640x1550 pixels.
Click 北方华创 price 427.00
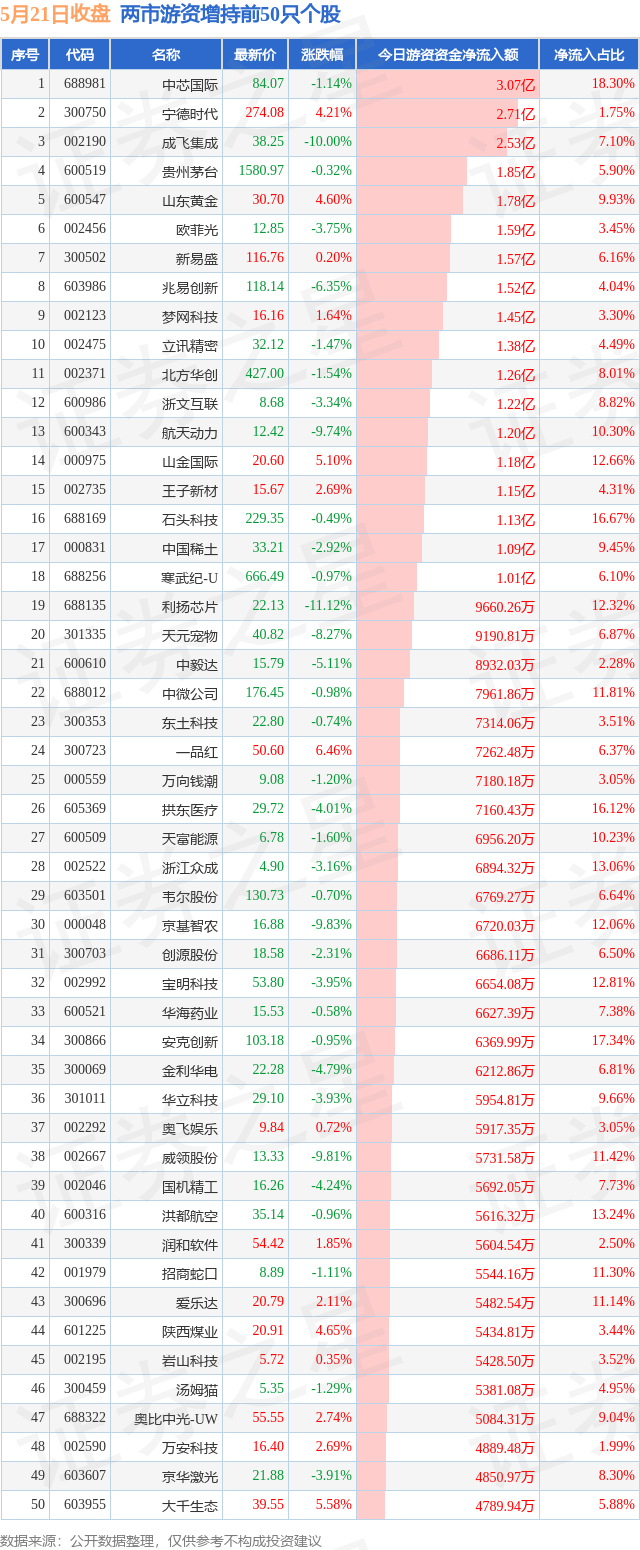pyautogui.click(x=264, y=374)
